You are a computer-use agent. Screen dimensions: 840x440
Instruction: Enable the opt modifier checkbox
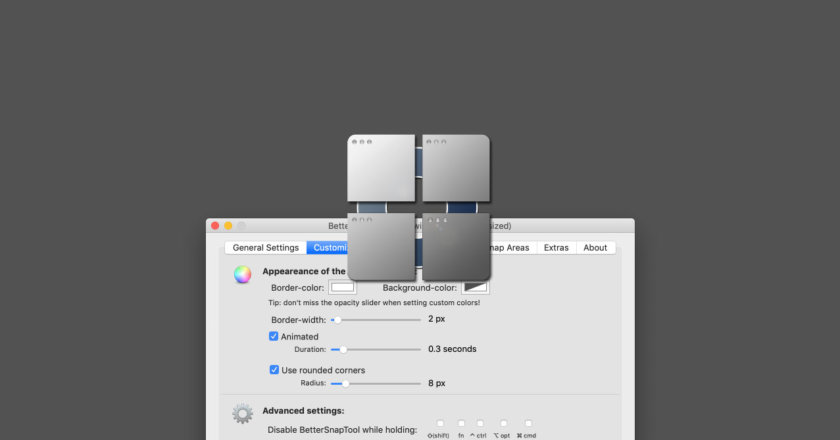tap(503, 423)
